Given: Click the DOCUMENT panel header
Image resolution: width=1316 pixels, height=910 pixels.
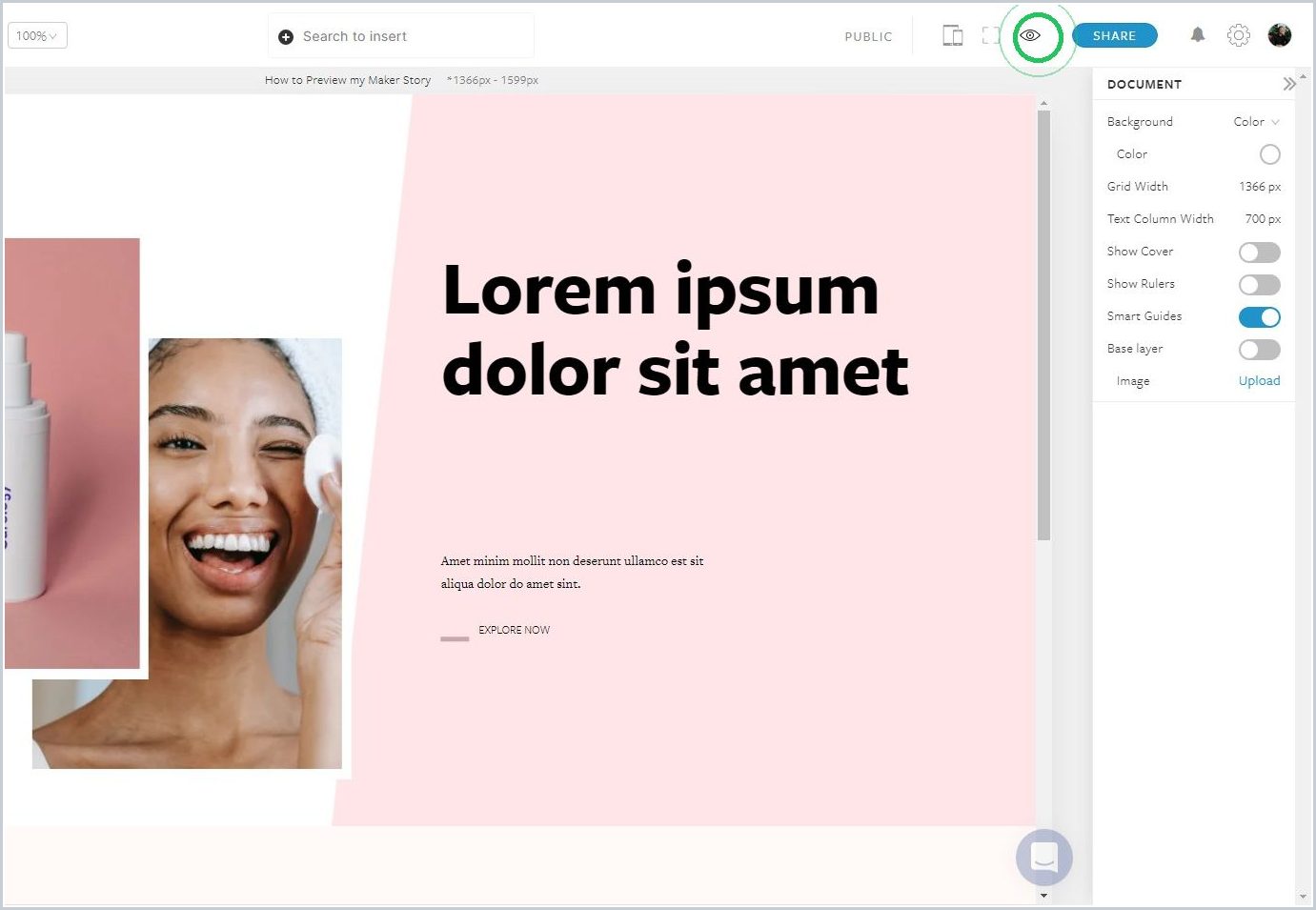Looking at the screenshot, I should coord(1144,84).
